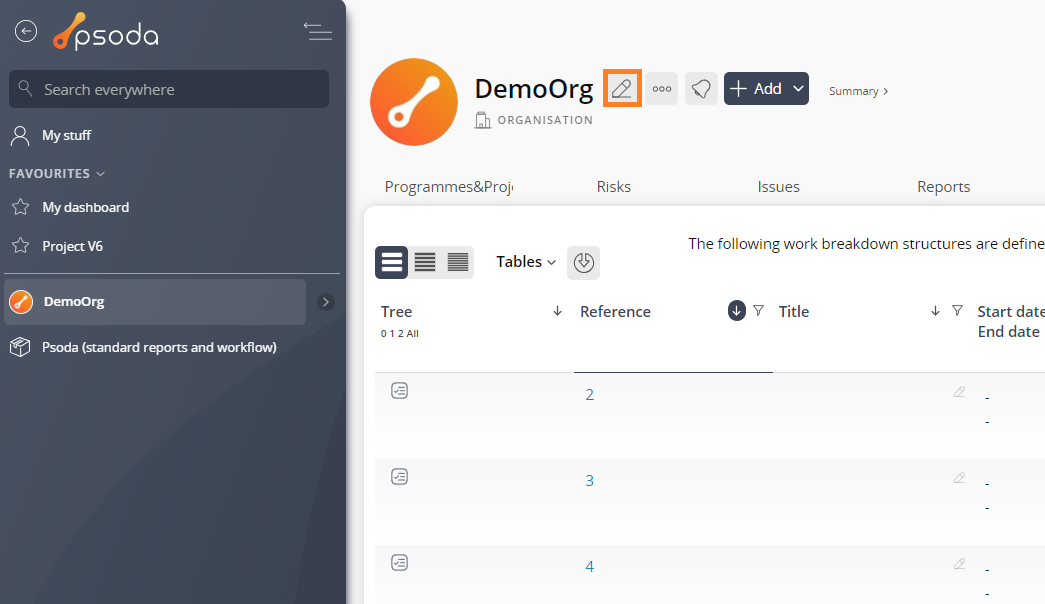Collapse the FAVOURITES section
1045x604 pixels.
pos(57,173)
